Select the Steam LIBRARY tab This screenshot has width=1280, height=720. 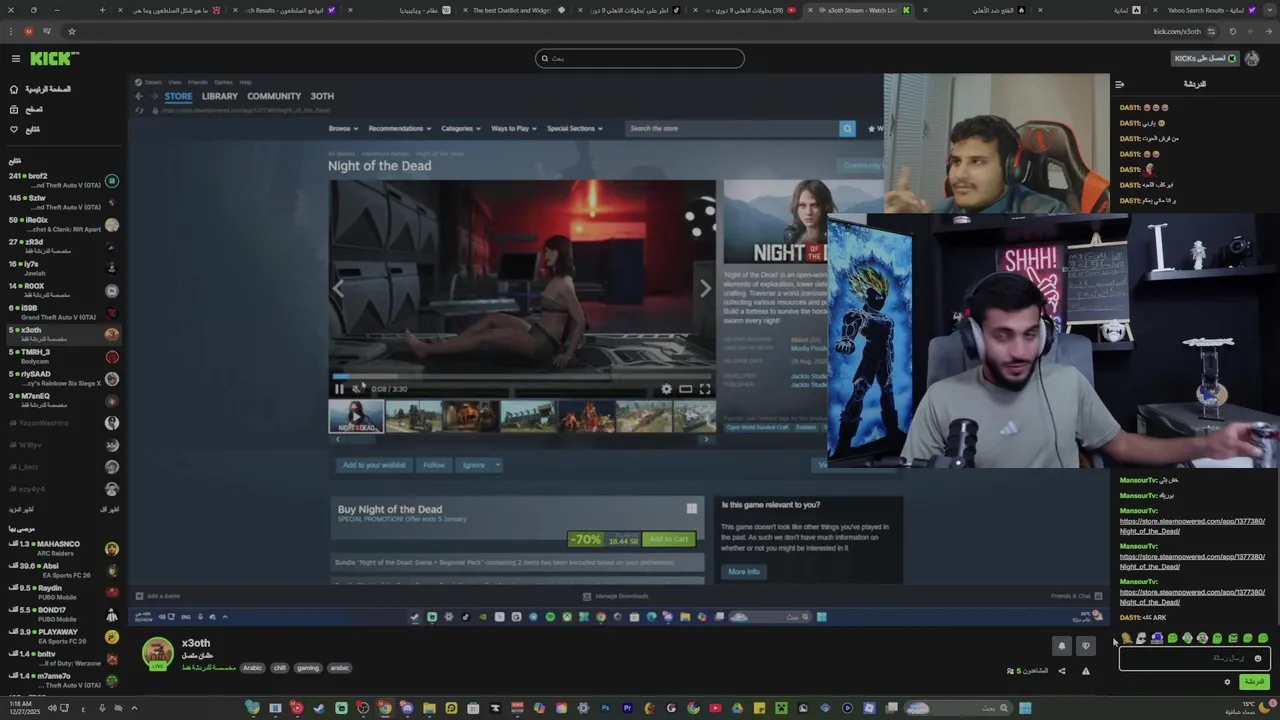click(x=220, y=96)
